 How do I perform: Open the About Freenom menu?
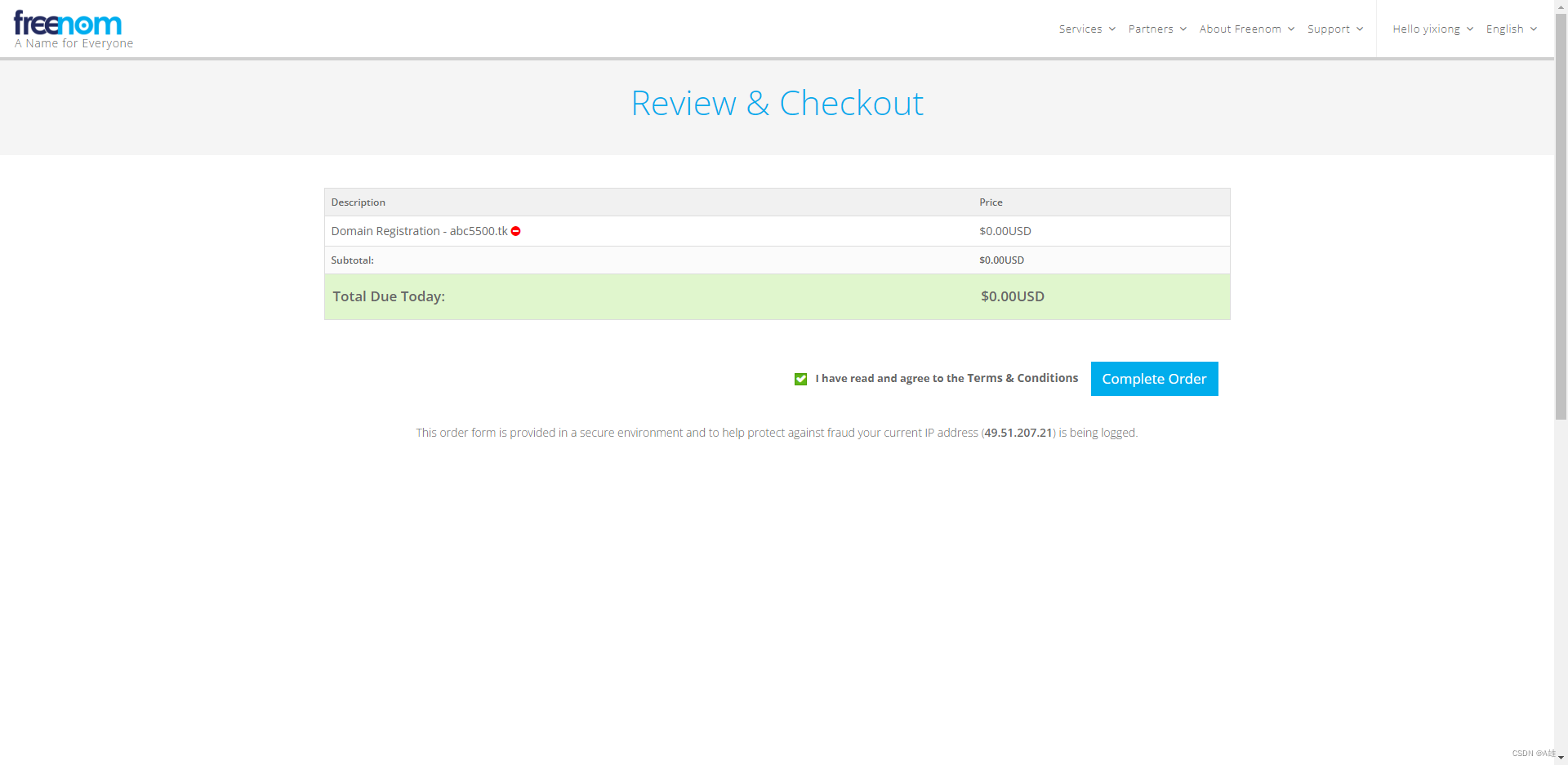pyautogui.click(x=1247, y=29)
